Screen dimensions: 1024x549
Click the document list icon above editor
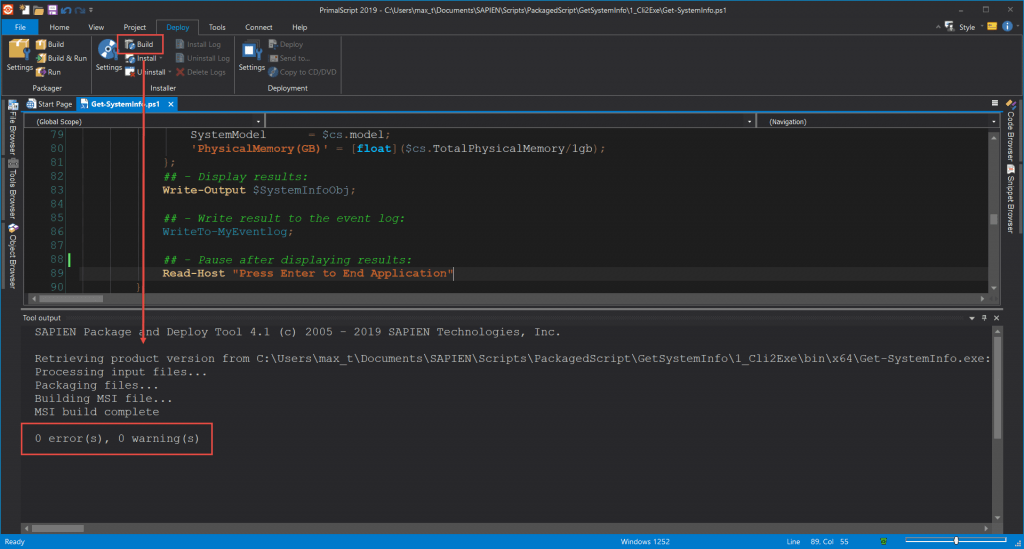tap(995, 103)
